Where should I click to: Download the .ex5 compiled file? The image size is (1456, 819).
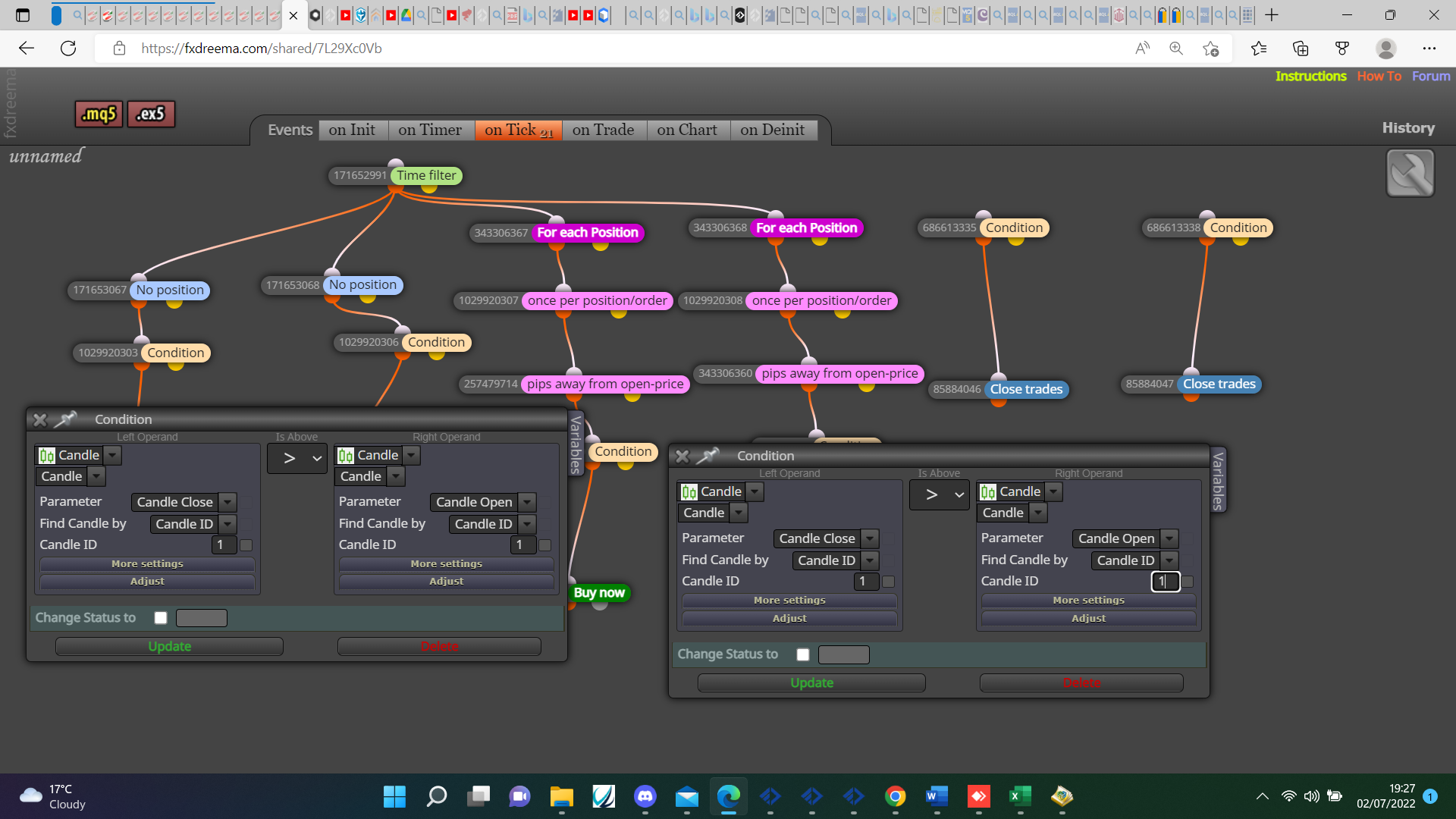[x=151, y=114]
